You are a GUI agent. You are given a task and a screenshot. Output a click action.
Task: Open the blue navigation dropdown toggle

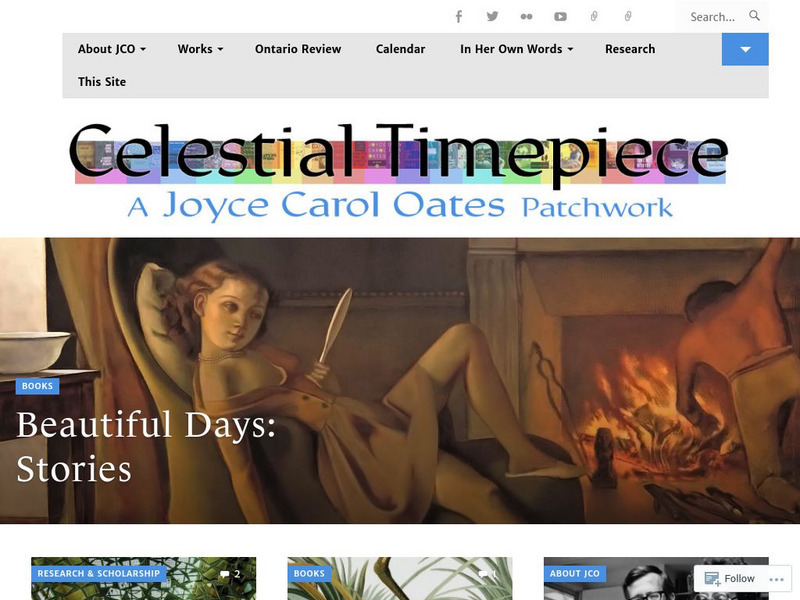(x=744, y=48)
